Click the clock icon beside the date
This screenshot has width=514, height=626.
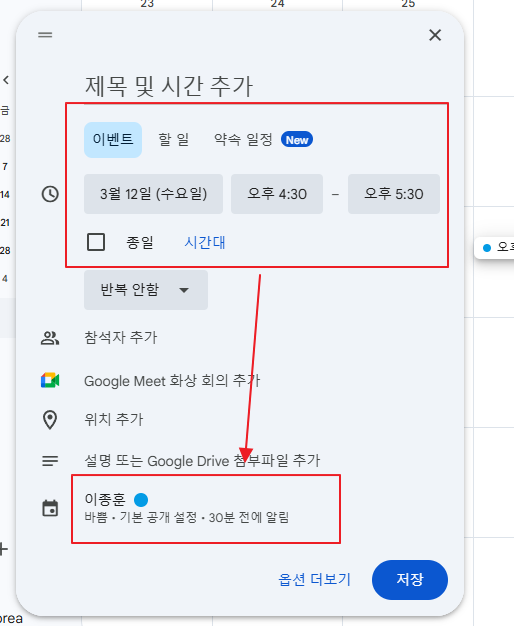[50, 194]
